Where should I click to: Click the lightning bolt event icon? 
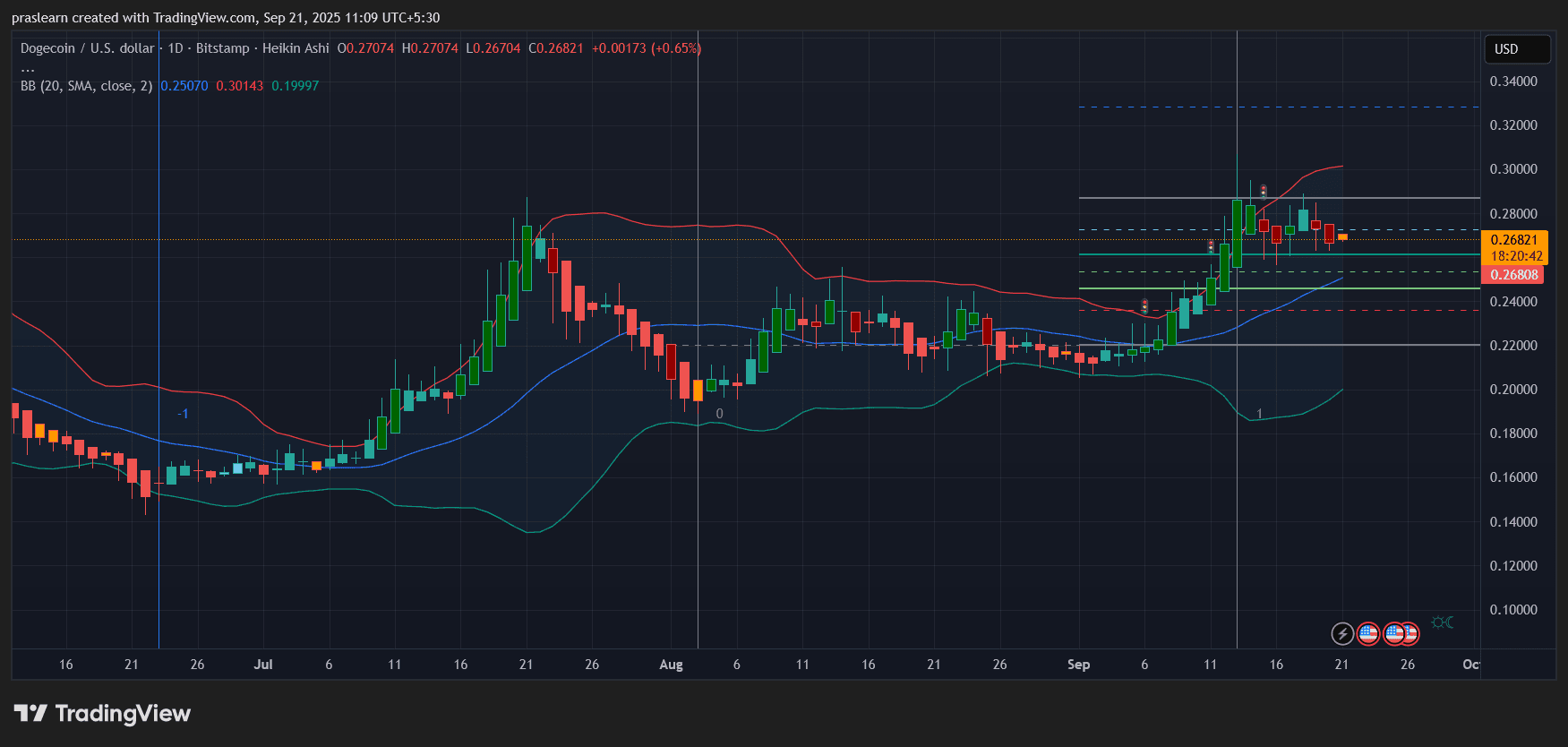[x=1341, y=634]
